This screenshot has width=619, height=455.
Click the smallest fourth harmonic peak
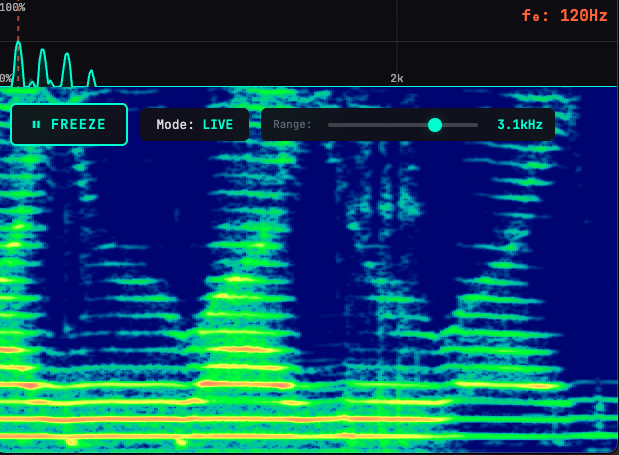click(91, 73)
